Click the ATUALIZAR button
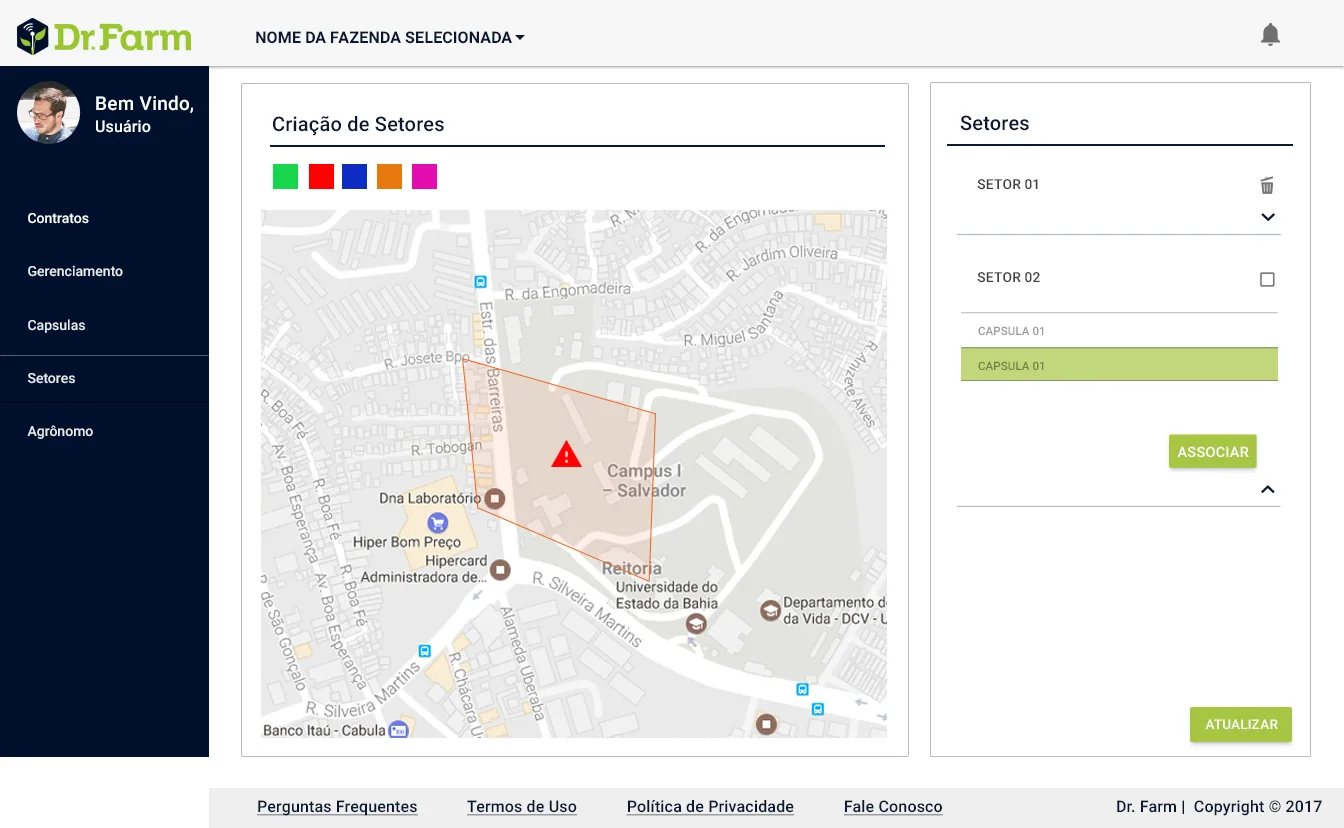Screen dimensions: 1344x828 (1241, 724)
